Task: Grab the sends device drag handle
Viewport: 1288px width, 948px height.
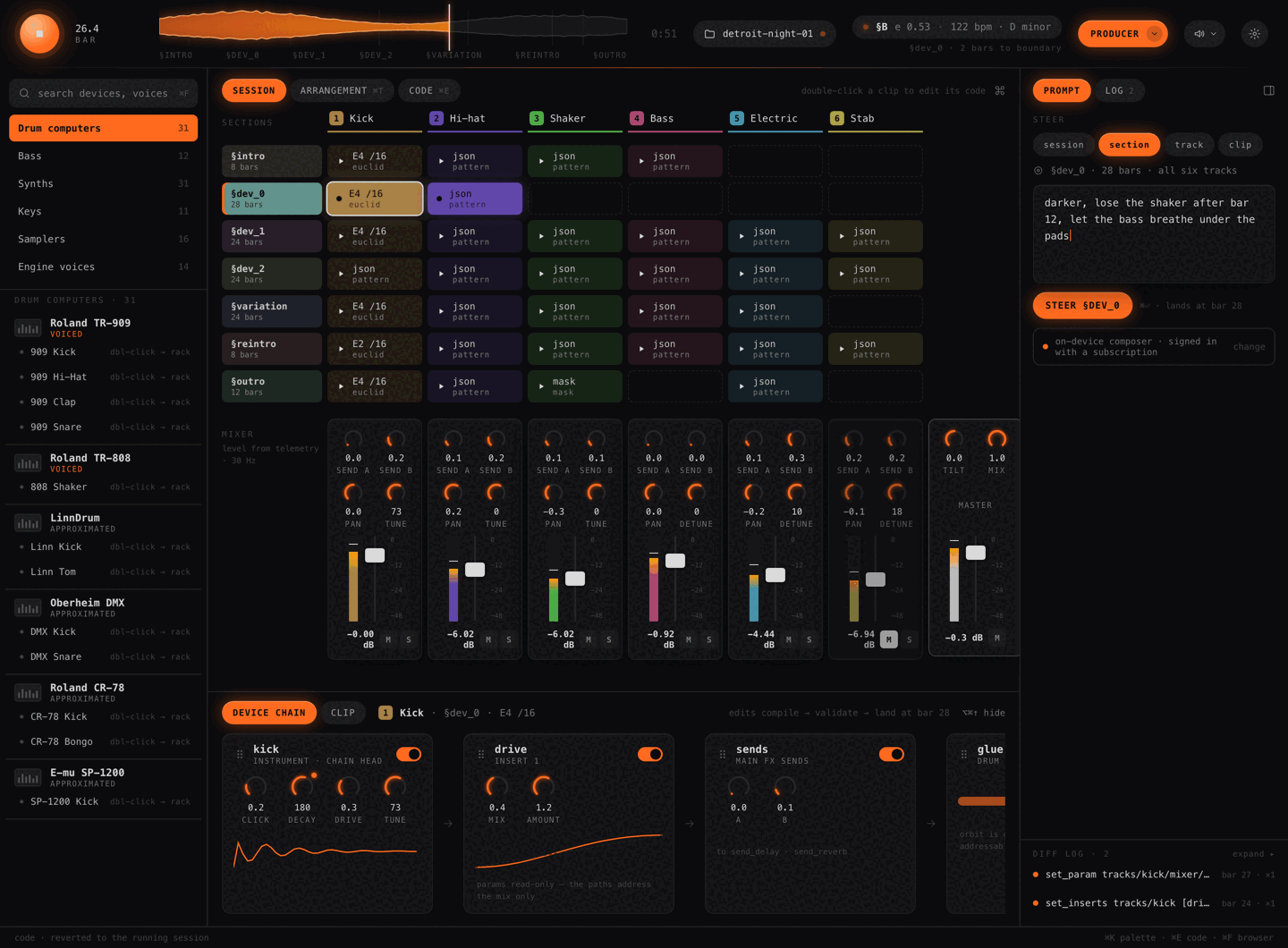Action: [723, 754]
